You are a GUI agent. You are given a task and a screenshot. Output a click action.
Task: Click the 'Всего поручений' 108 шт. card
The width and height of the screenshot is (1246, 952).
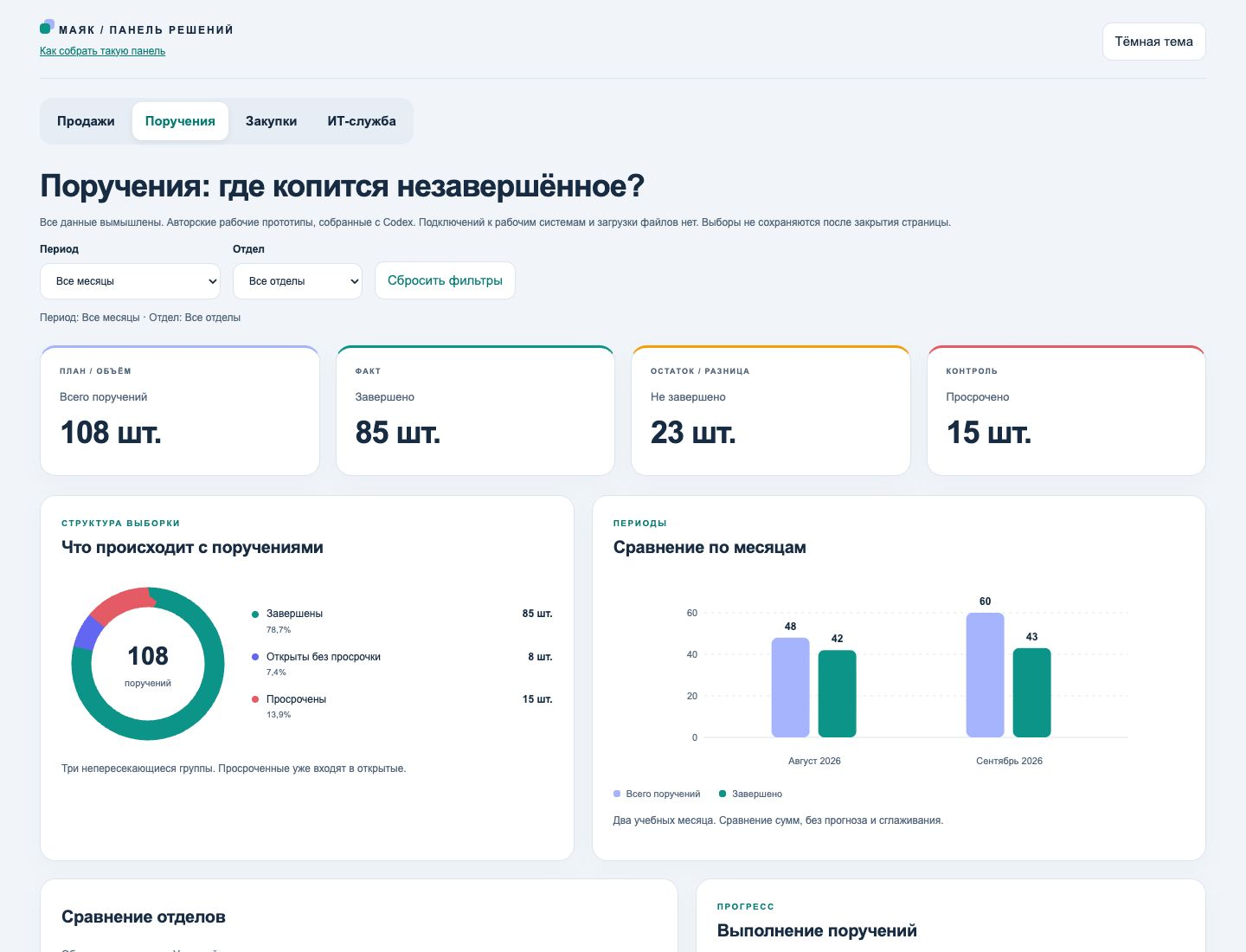tap(180, 410)
